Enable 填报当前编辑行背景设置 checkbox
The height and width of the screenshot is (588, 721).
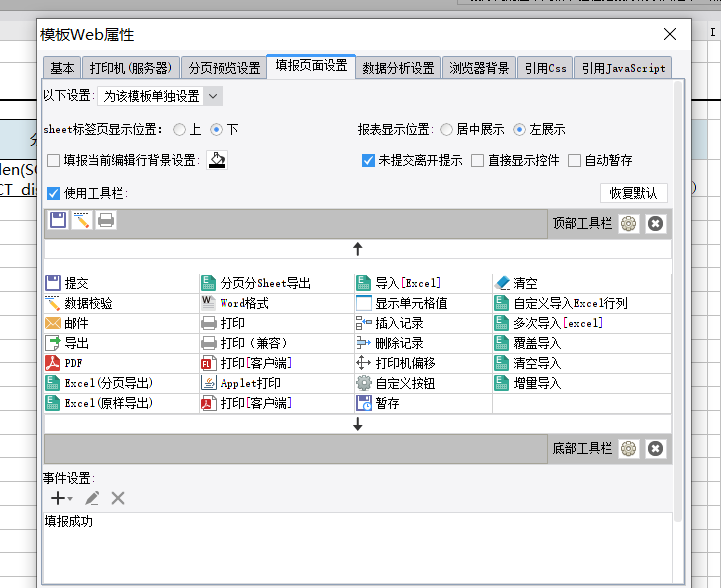coord(53,160)
